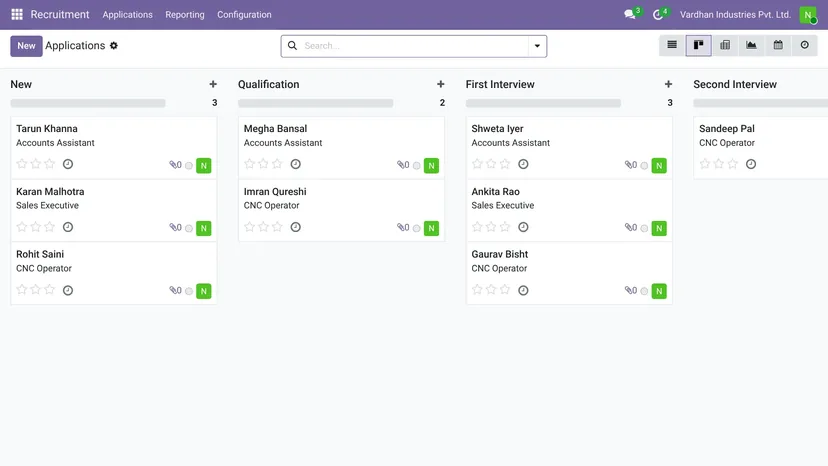This screenshot has width=828, height=466.
Task: Click the search magnifier icon
Action: click(292, 45)
